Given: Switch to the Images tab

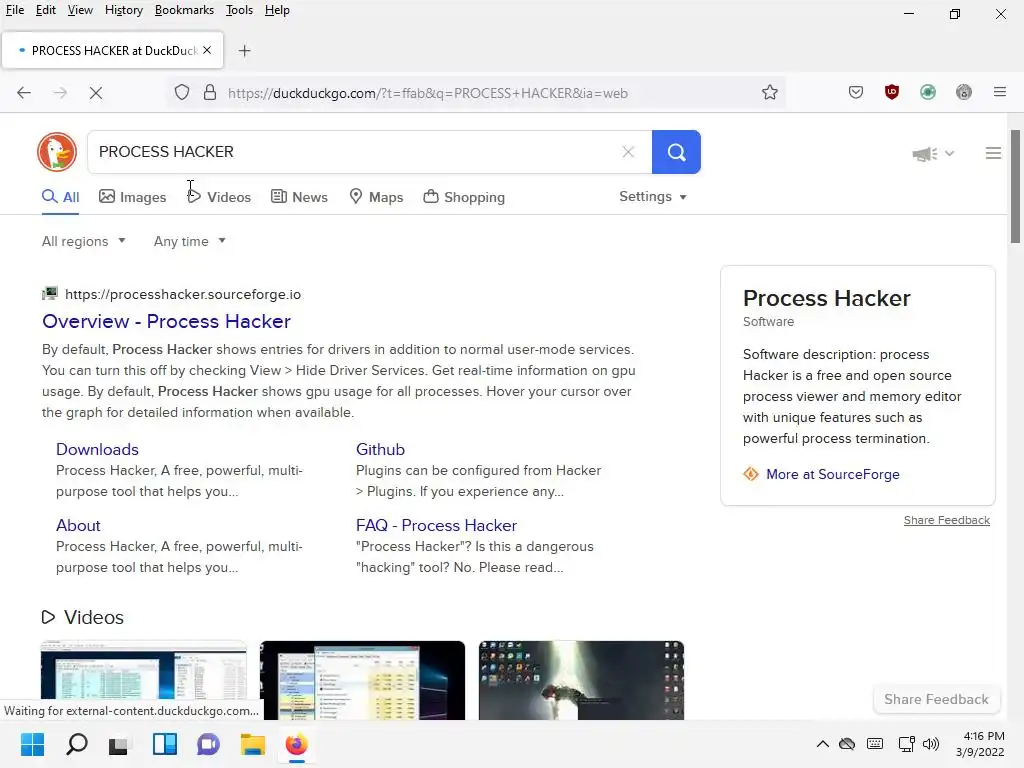Looking at the screenshot, I should 133,197.
